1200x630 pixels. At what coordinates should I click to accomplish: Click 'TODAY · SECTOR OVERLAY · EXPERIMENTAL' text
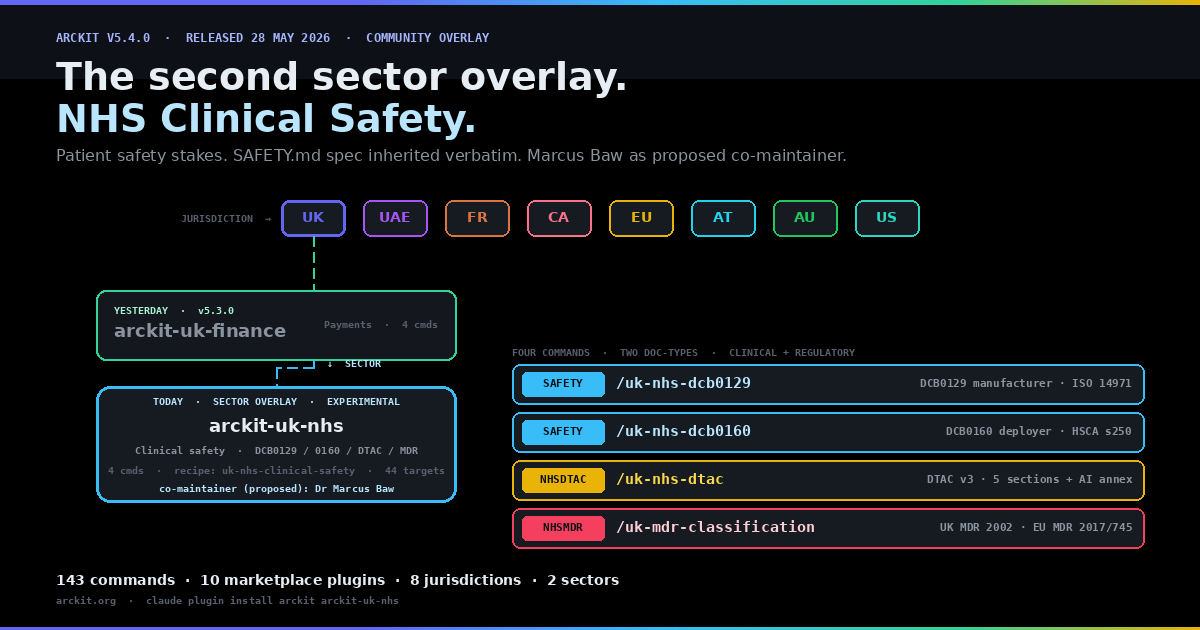click(276, 402)
